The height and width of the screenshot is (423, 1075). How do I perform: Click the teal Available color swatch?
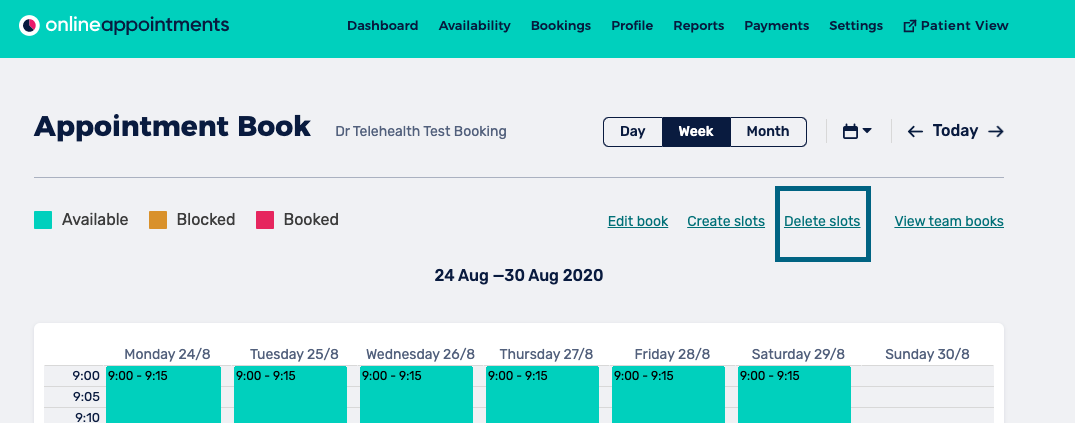coord(42,219)
